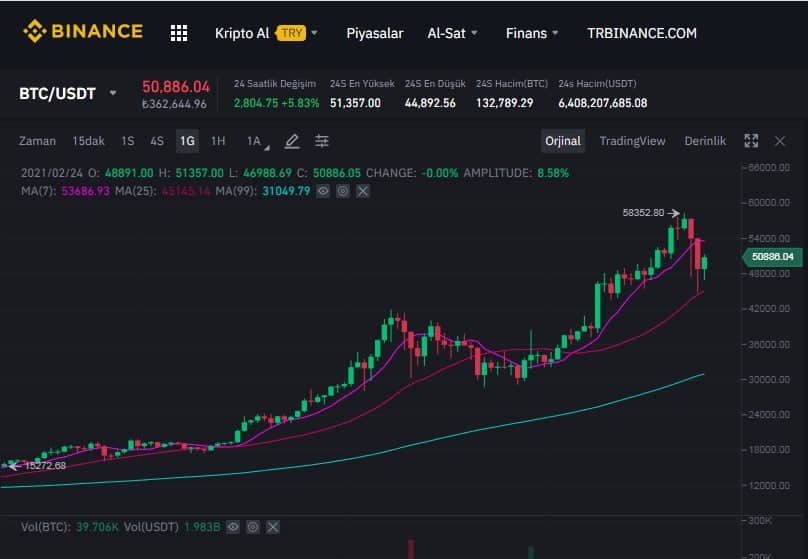Open the TRBINANCE.COM link
Image resolution: width=808 pixels, height=559 pixels.
[x=642, y=33]
